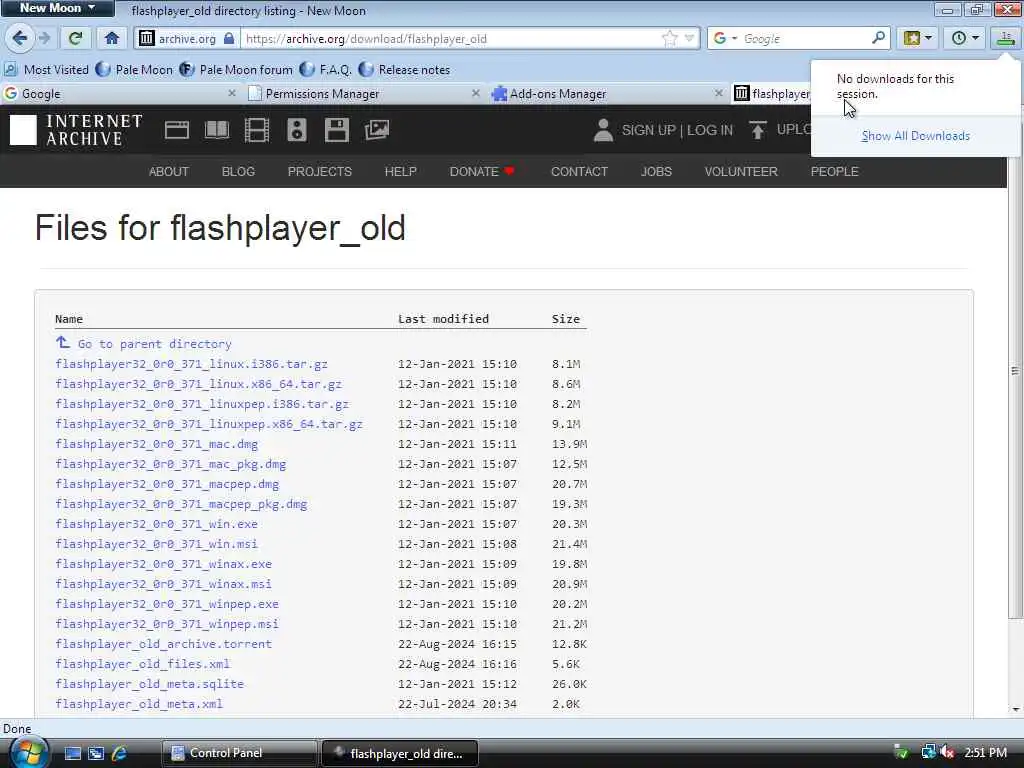Viewport: 1024px width, 768px height.
Task: Click the Windows Start orb
Action: point(28,753)
